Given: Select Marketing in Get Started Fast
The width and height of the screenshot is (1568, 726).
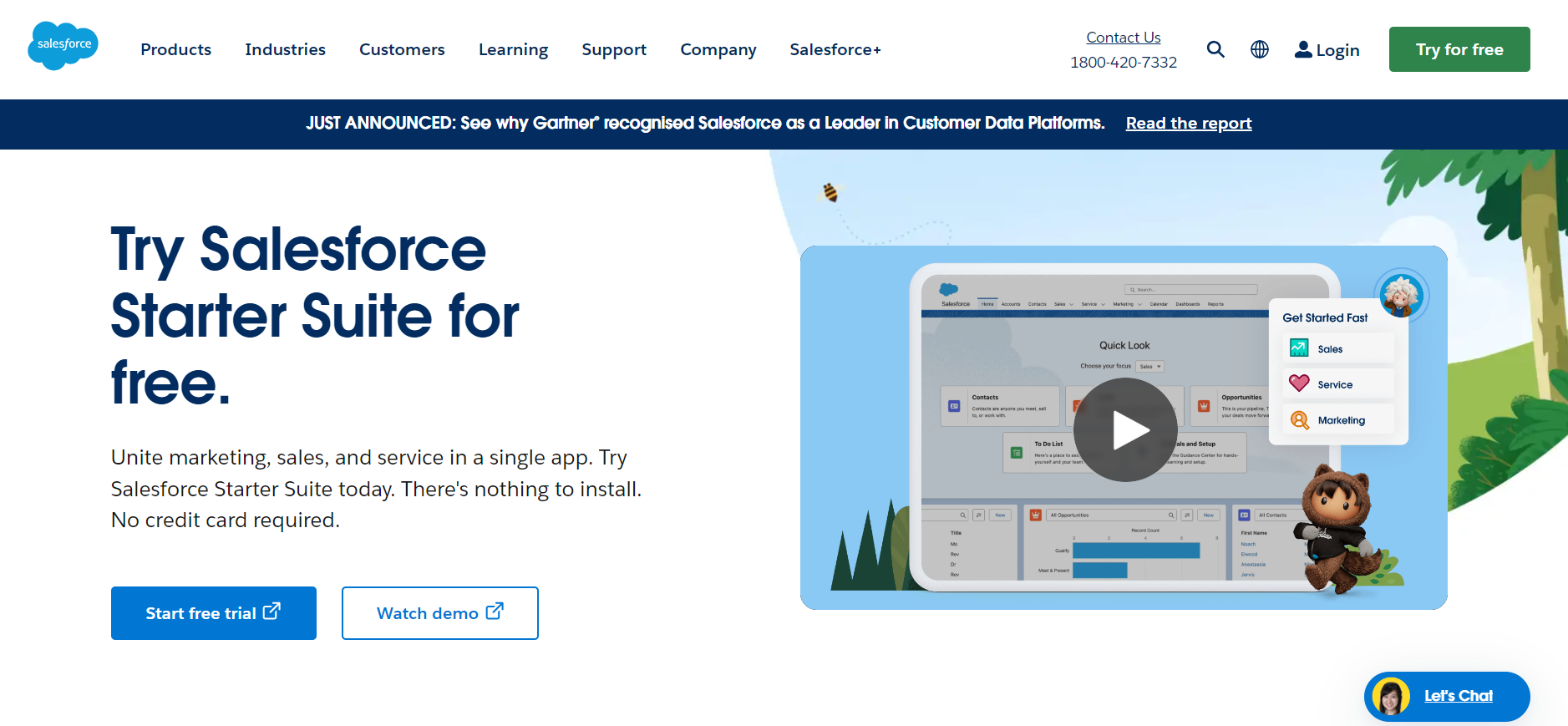Looking at the screenshot, I should 1338,420.
